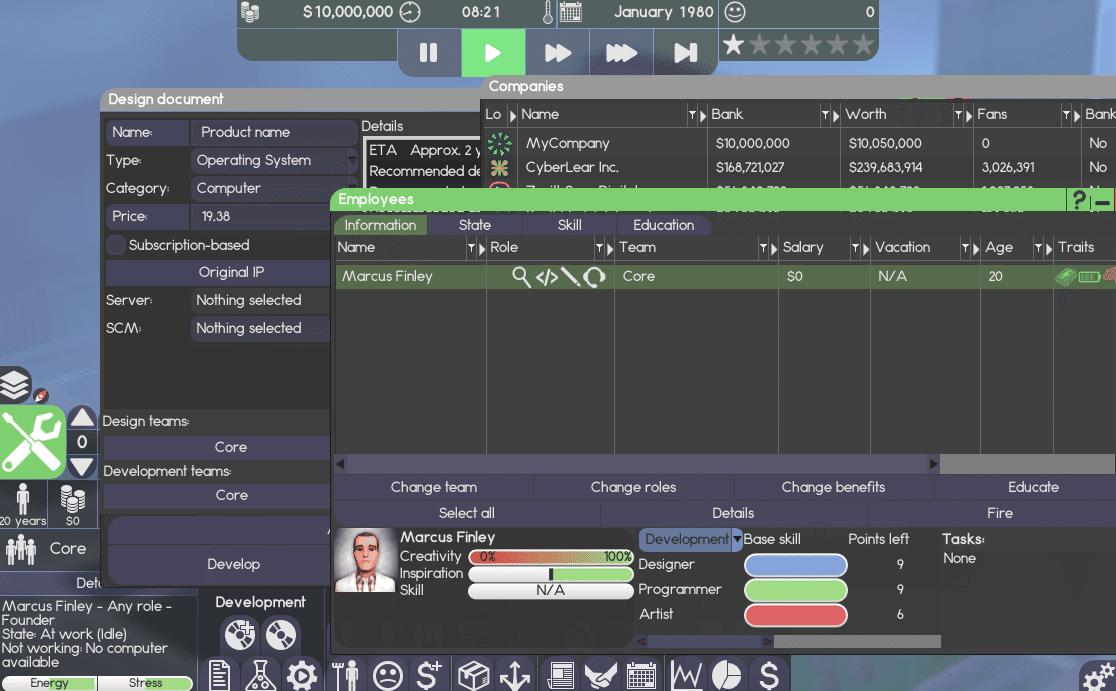
Task: Click the three-way arrows icon
Action: (x=515, y=675)
